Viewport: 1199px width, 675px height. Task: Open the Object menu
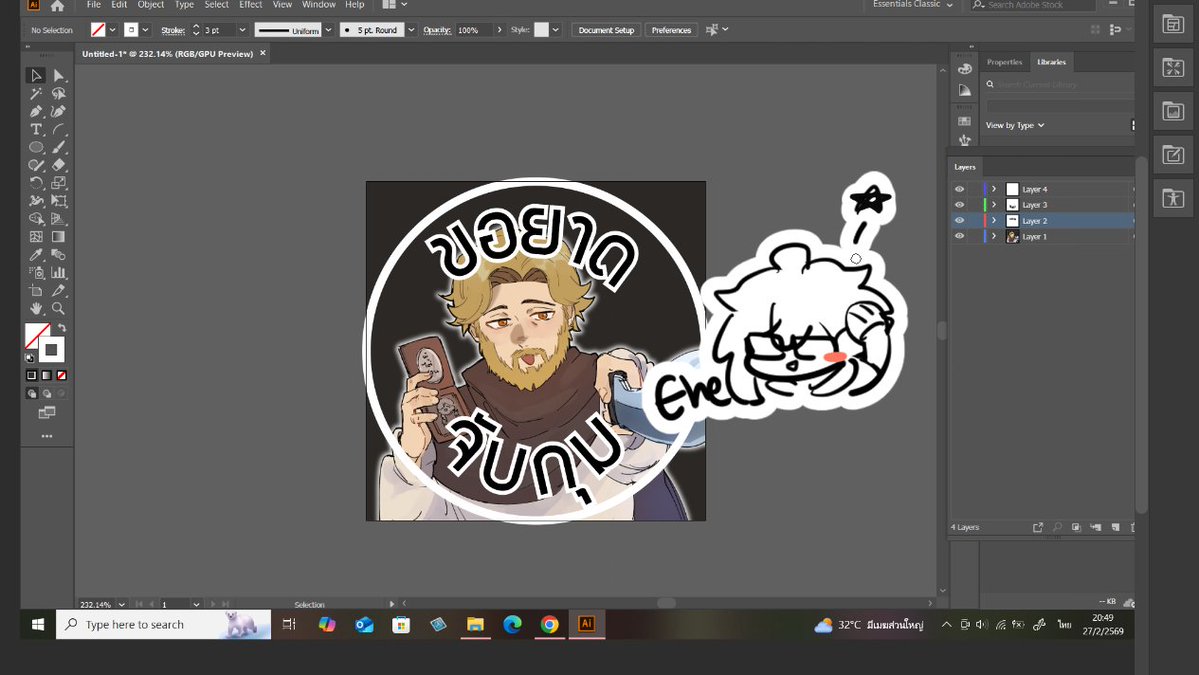point(151,5)
